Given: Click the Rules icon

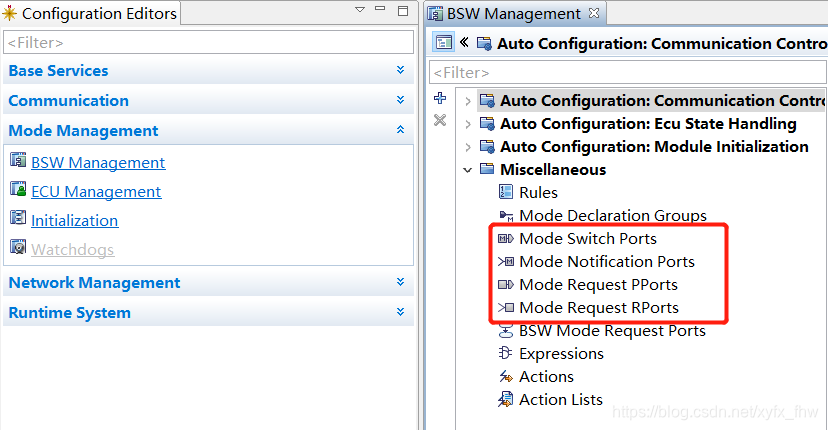Looking at the screenshot, I should [505, 192].
